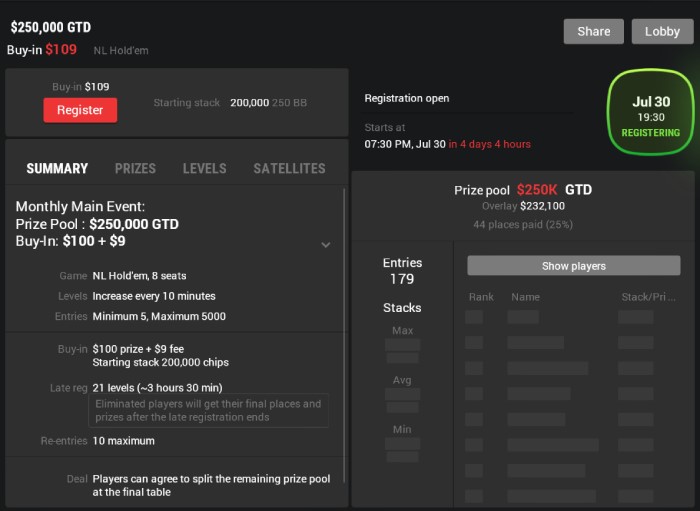Click Re-entries '10 maximum' value
Screen dimensions: 700x511
[x=124, y=441]
